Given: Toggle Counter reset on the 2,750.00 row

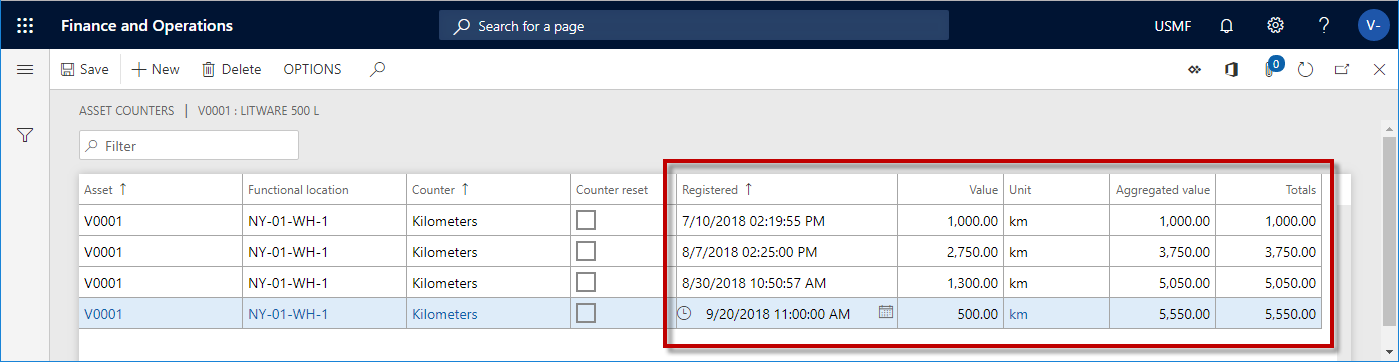Looking at the screenshot, I should [586, 251].
